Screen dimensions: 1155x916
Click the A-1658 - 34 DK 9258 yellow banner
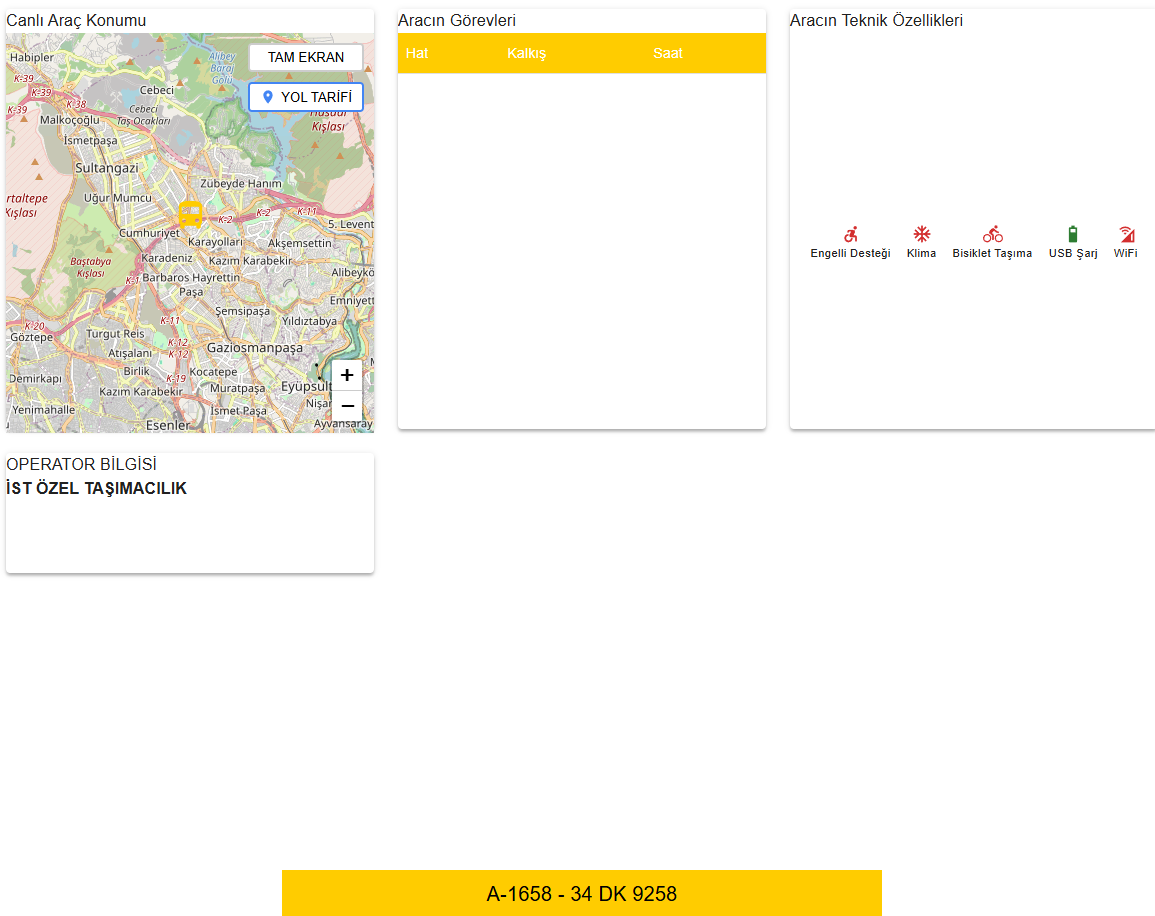(x=581, y=893)
